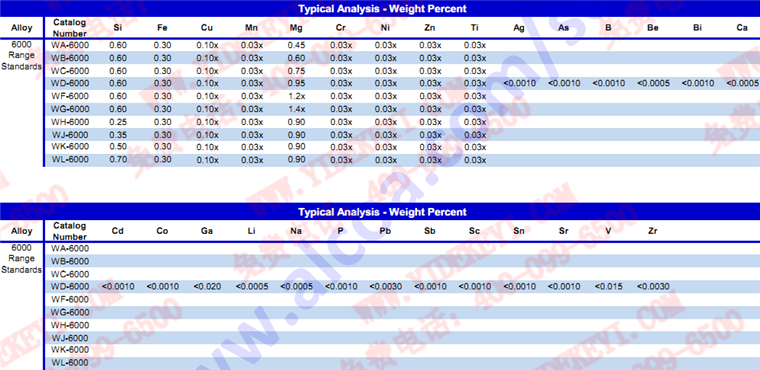Screen dimensions: 760x370
Task: Click the Mg column header
Action: 296,28
